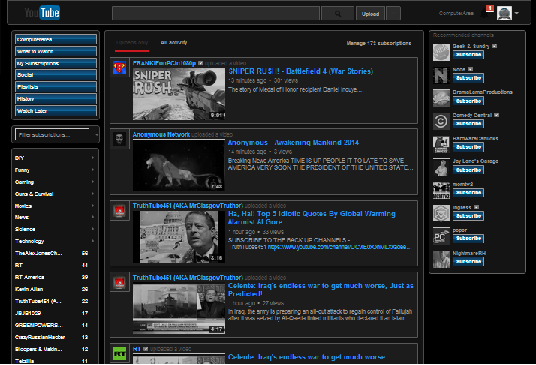Open channel avatar beside Celente Iraq video
The width and height of the screenshot is (536, 365).
pyautogui.click(x=120, y=283)
